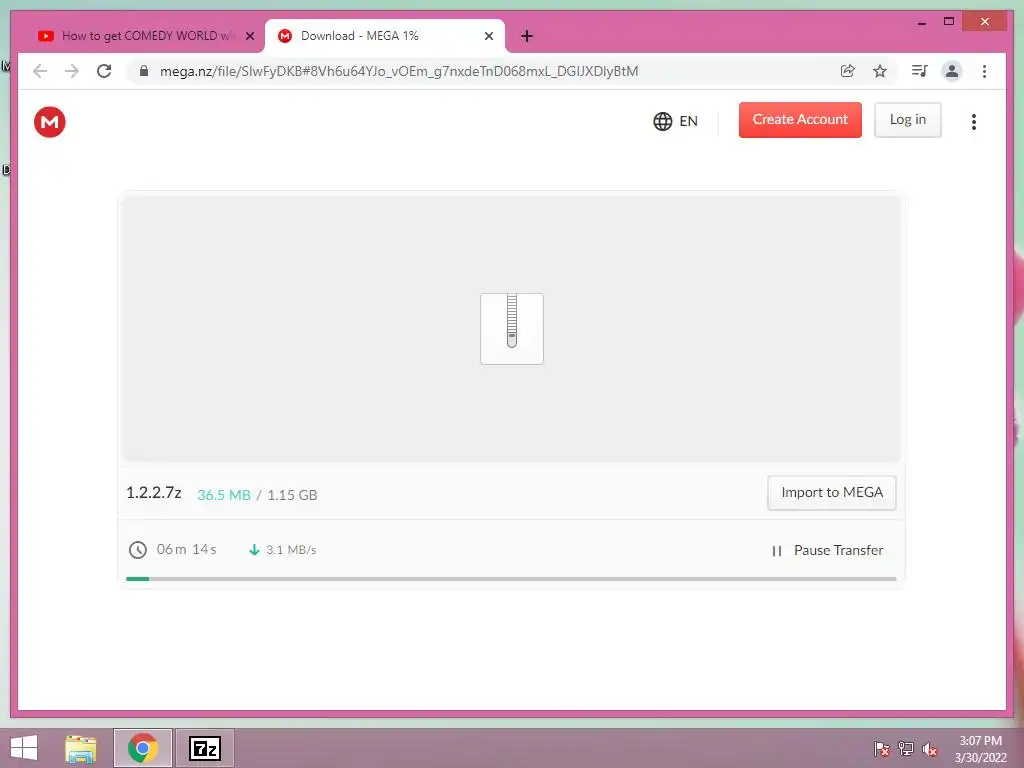Open the Windows Start button

24,748
